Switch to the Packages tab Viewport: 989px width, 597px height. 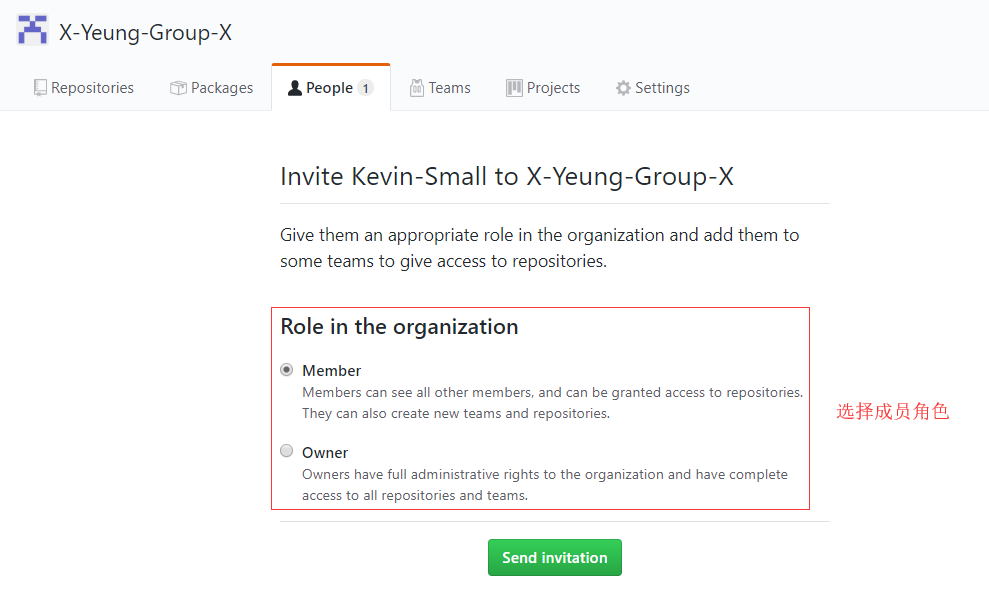coord(211,88)
